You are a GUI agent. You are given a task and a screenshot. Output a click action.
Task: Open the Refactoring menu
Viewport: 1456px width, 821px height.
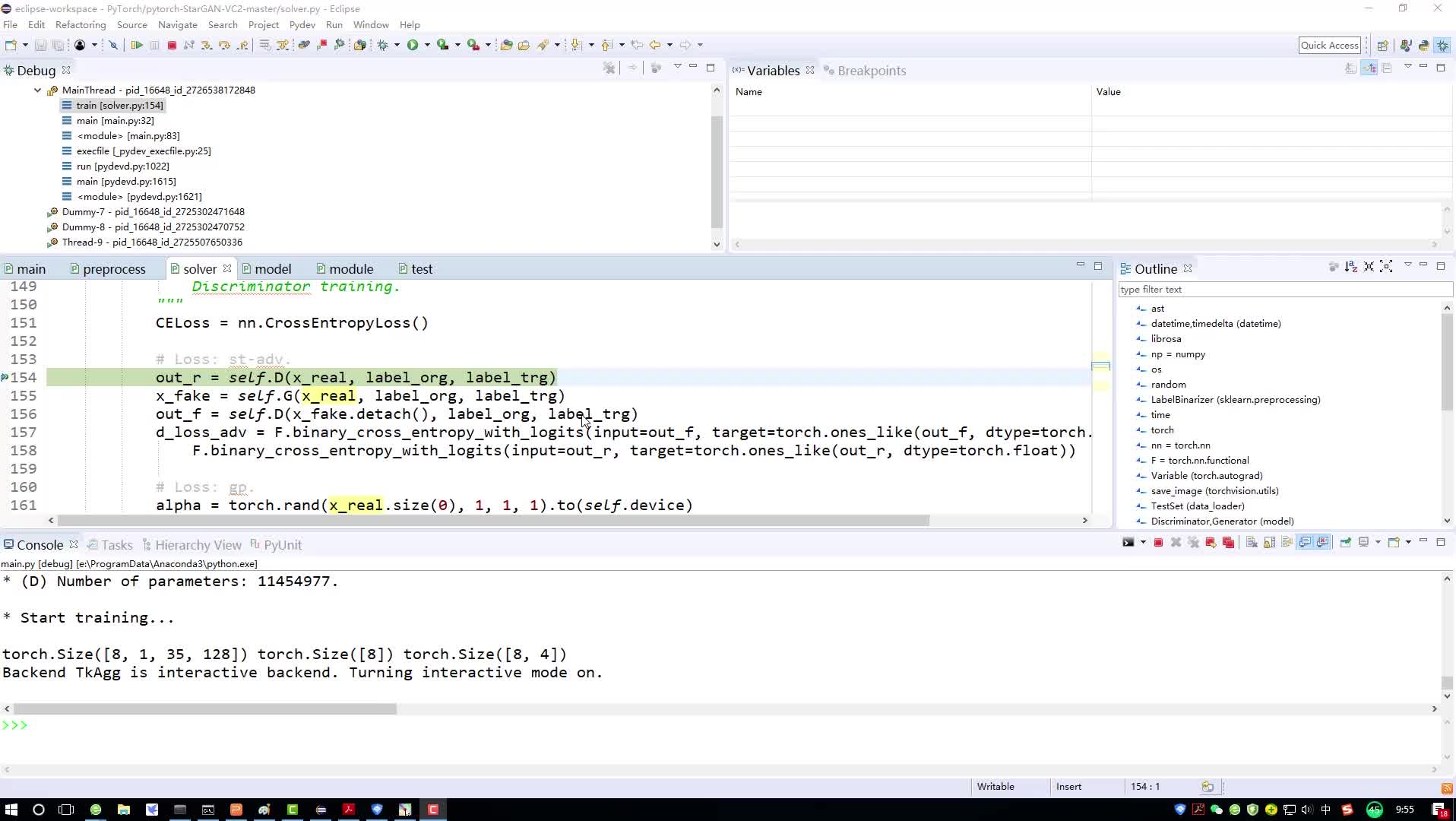(x=81, y=24)
